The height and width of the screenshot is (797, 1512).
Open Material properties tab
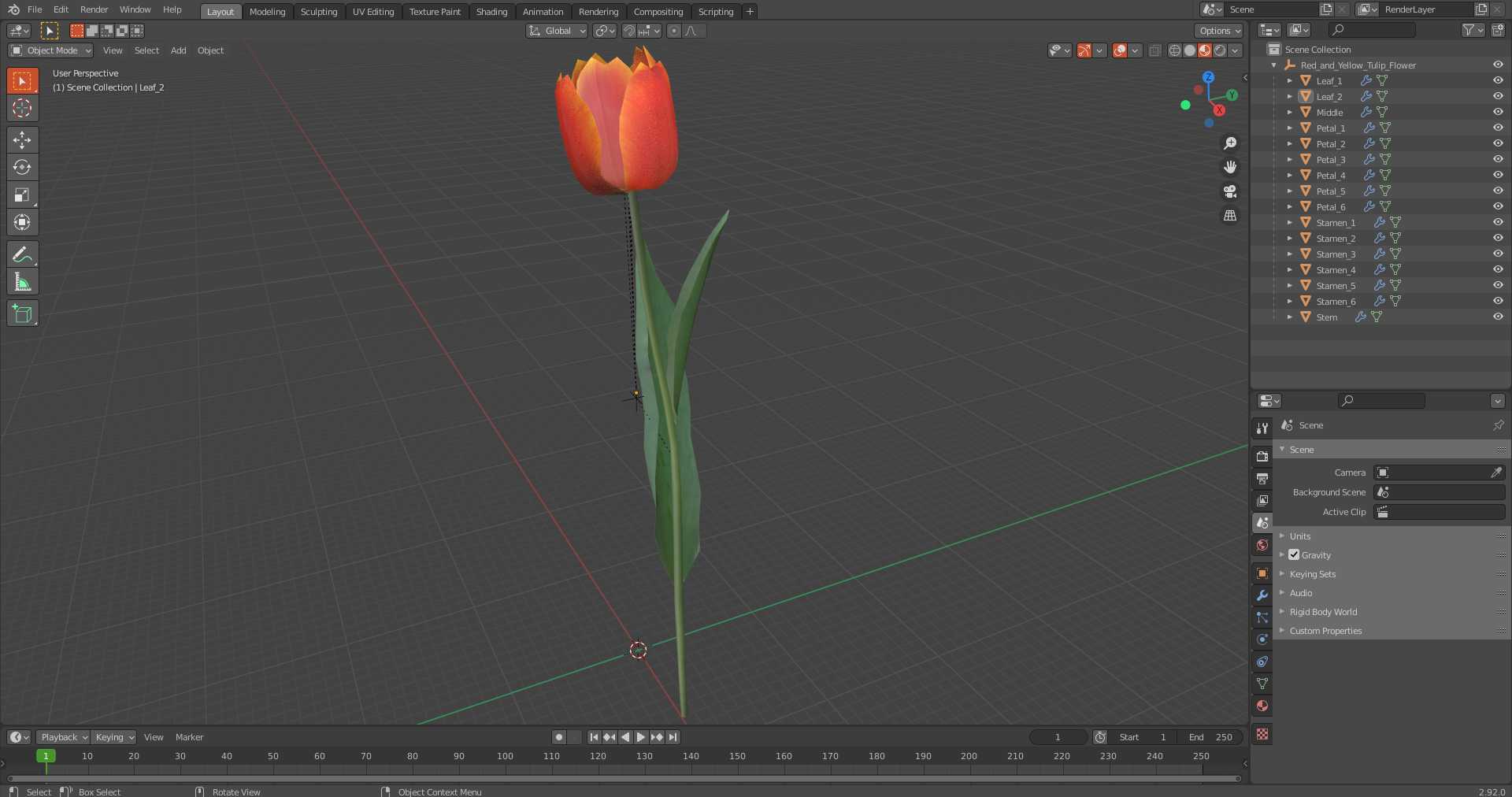1262,706
